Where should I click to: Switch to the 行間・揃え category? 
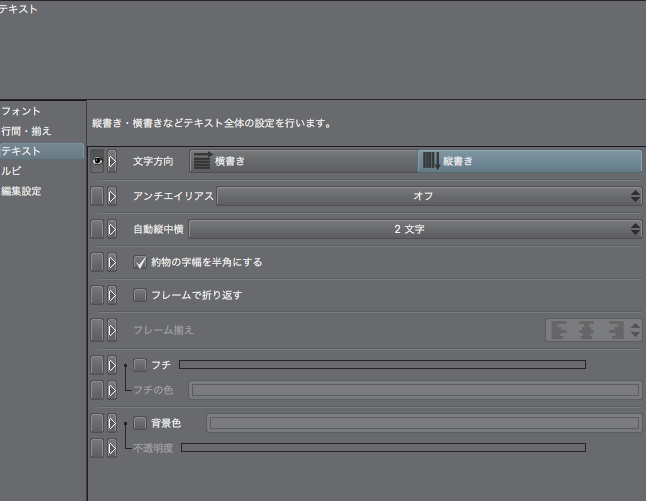pos(27,131)
